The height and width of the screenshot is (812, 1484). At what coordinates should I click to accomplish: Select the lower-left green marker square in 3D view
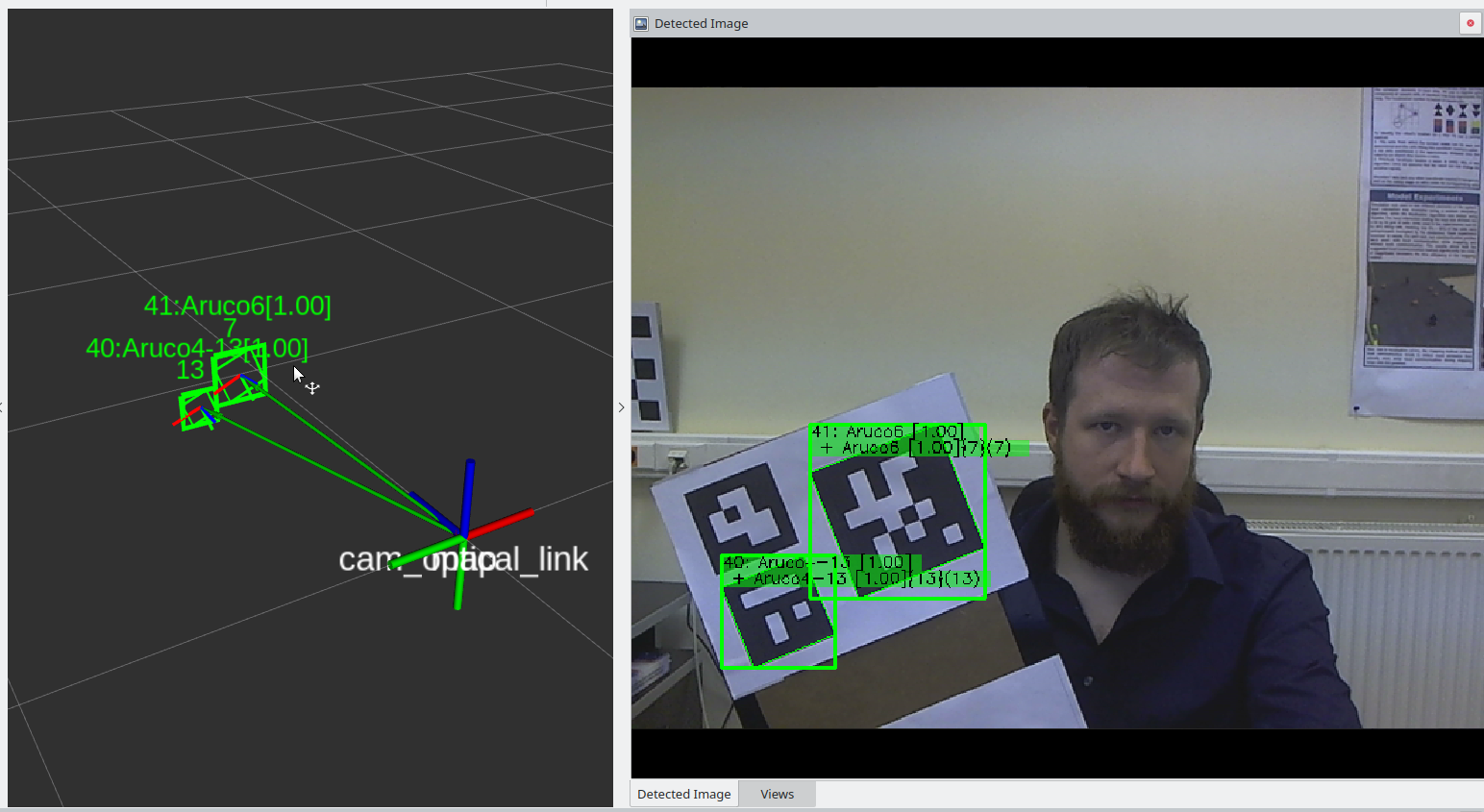click(197, 410)
